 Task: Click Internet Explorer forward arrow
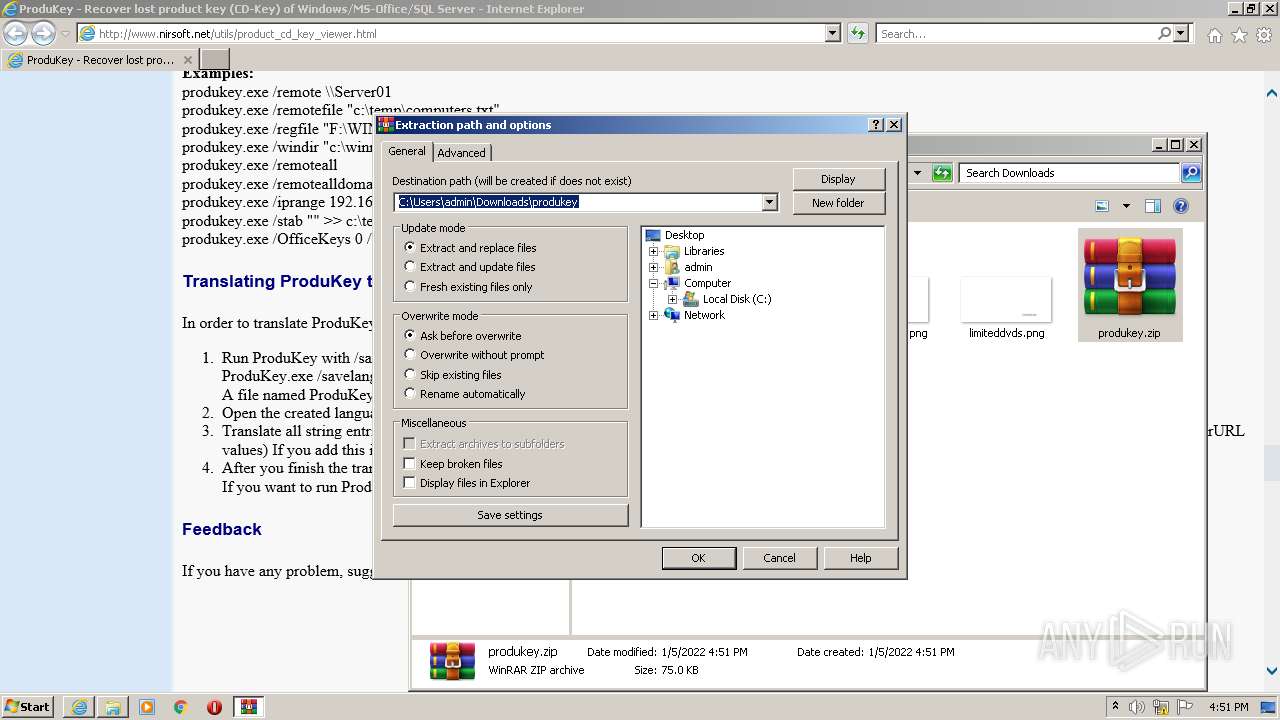[43, 33]
